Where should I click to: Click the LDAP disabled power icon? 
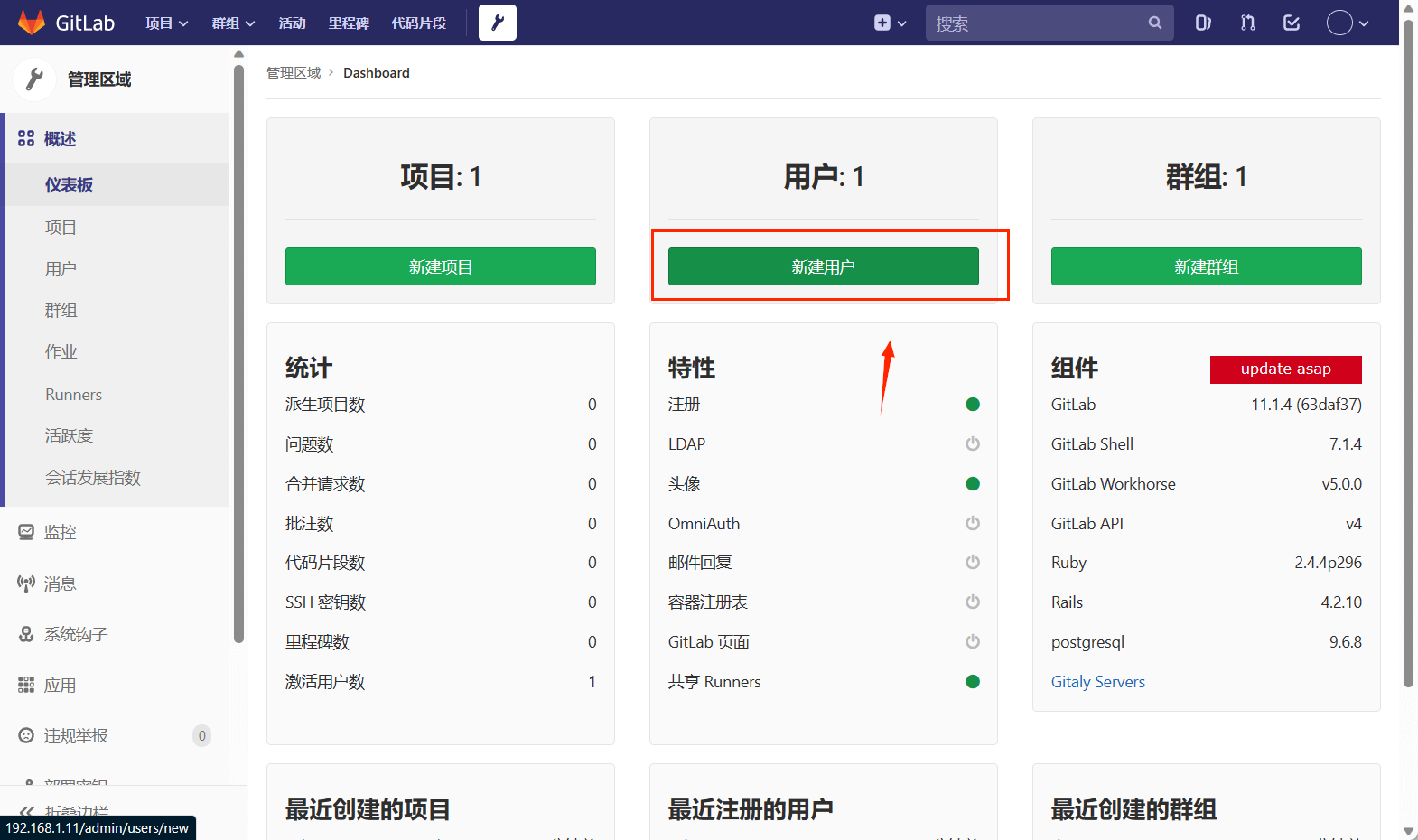coord(973,443)
